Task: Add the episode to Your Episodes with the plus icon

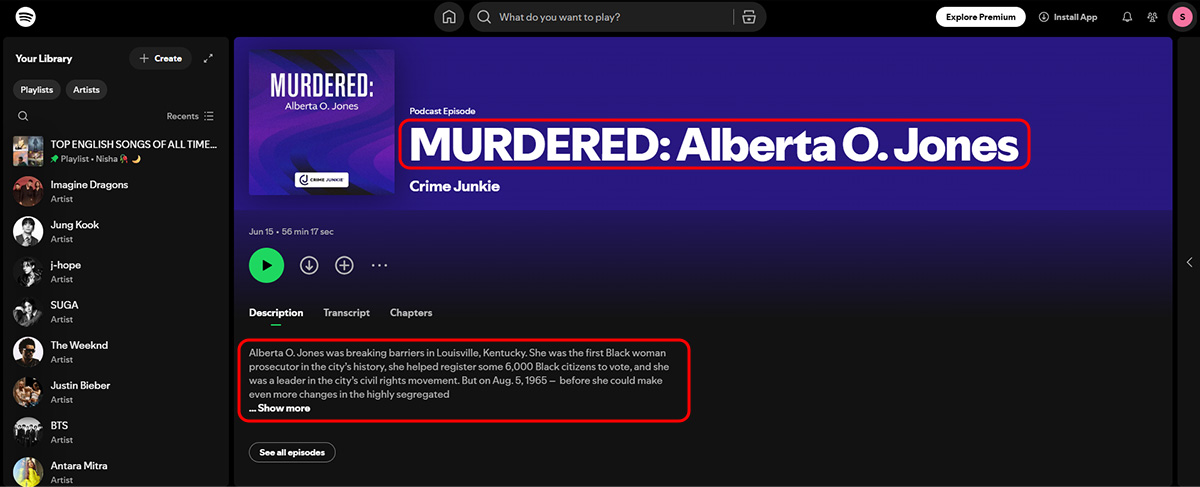Action: pyautogui.click(x=344, y=265)
